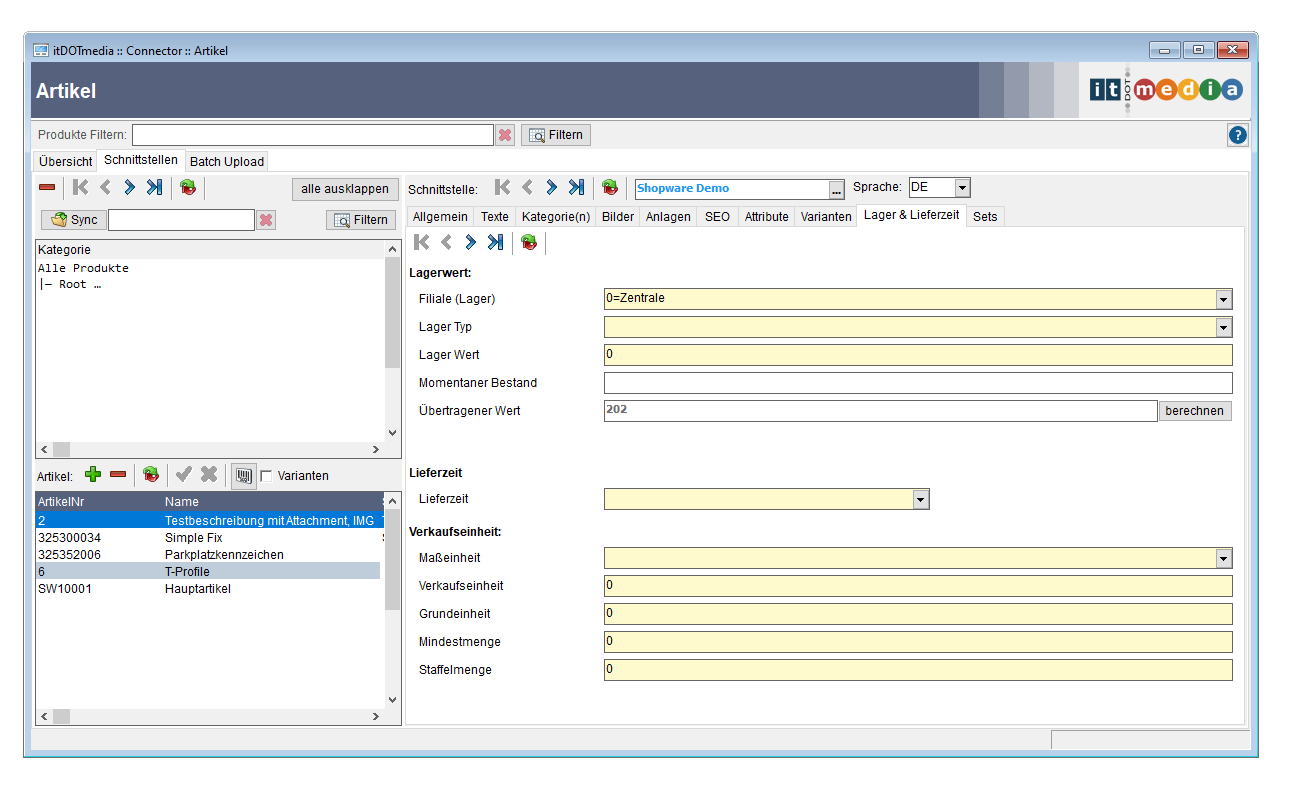Viewport: 1298px width, 803px height.
Task: Refresh the Schnittstelle data
Action: [609, 187]
